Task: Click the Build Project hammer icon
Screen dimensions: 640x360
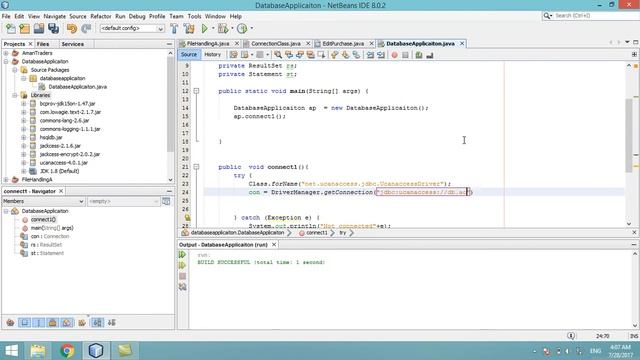Action: coord(174,29)
